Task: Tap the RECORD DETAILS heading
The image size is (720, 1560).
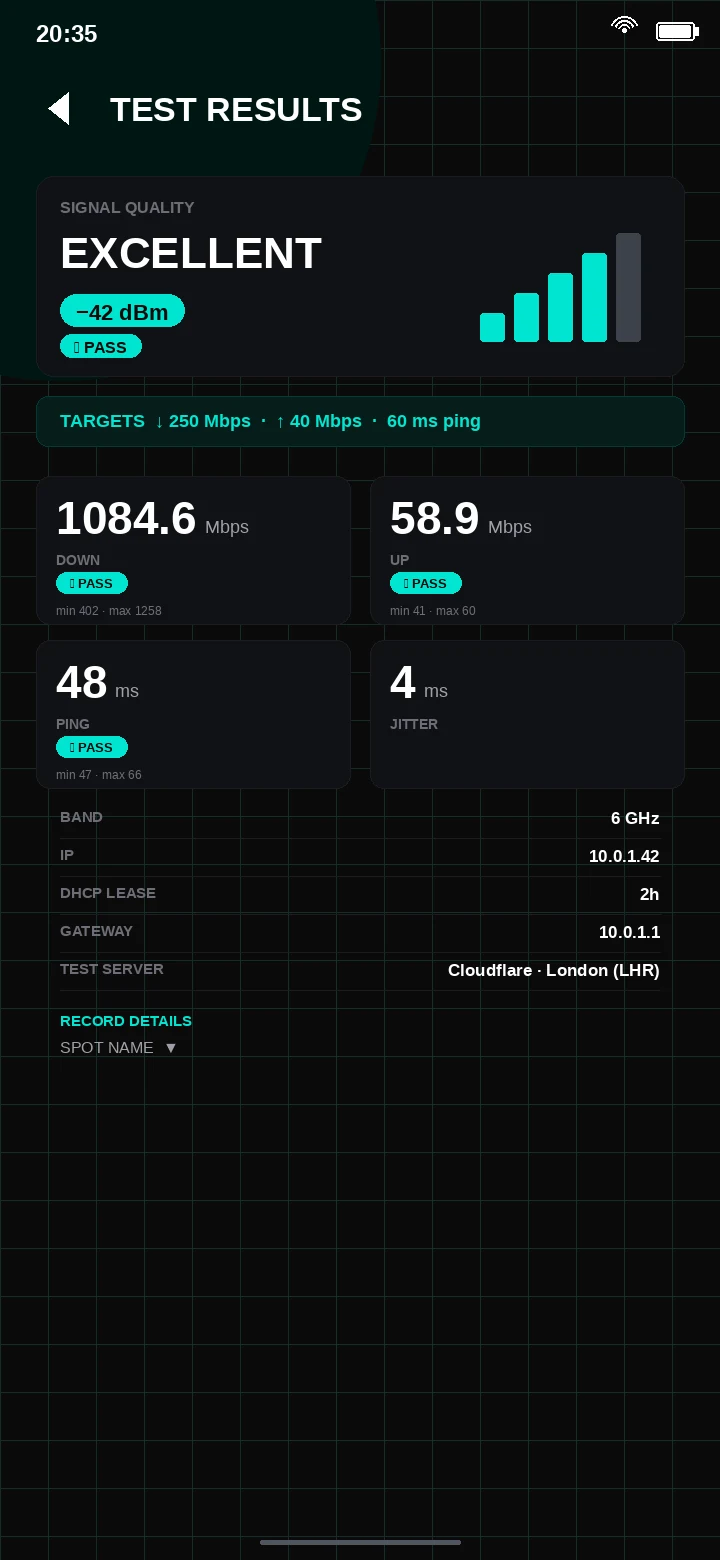Action: coord(126,1021)
